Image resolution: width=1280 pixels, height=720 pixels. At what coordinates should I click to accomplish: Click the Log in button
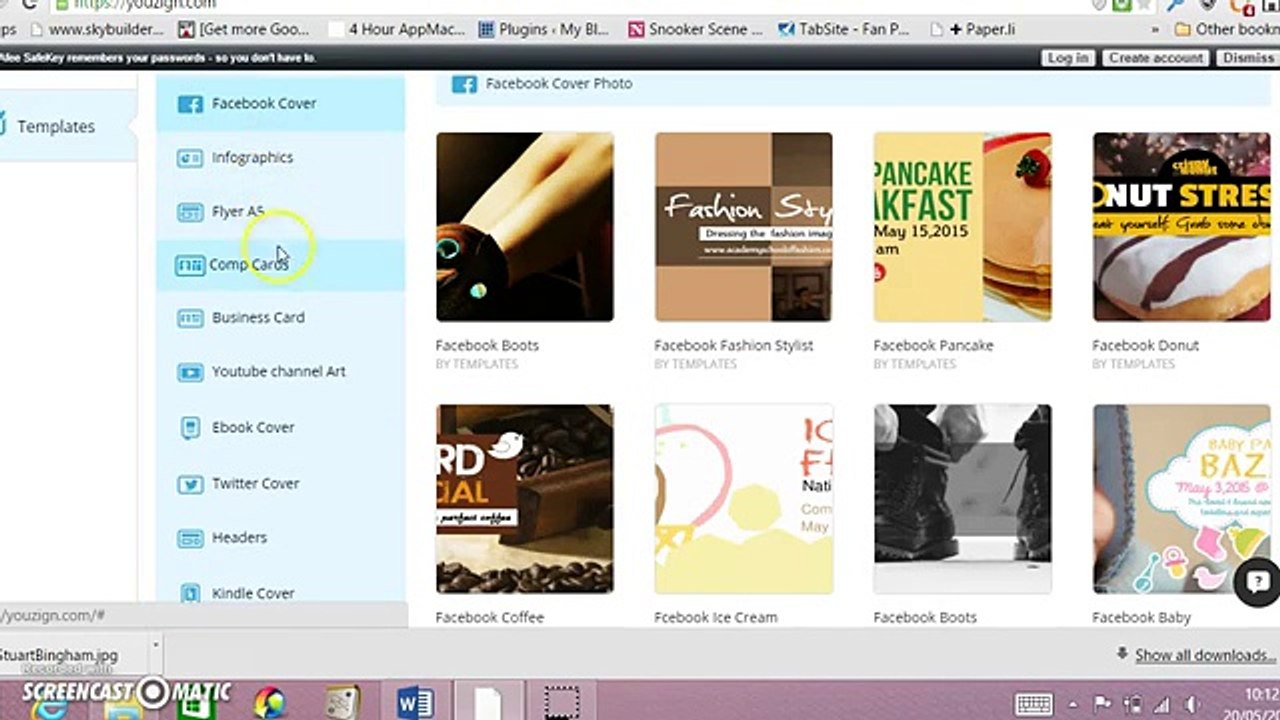(1068, 58)
